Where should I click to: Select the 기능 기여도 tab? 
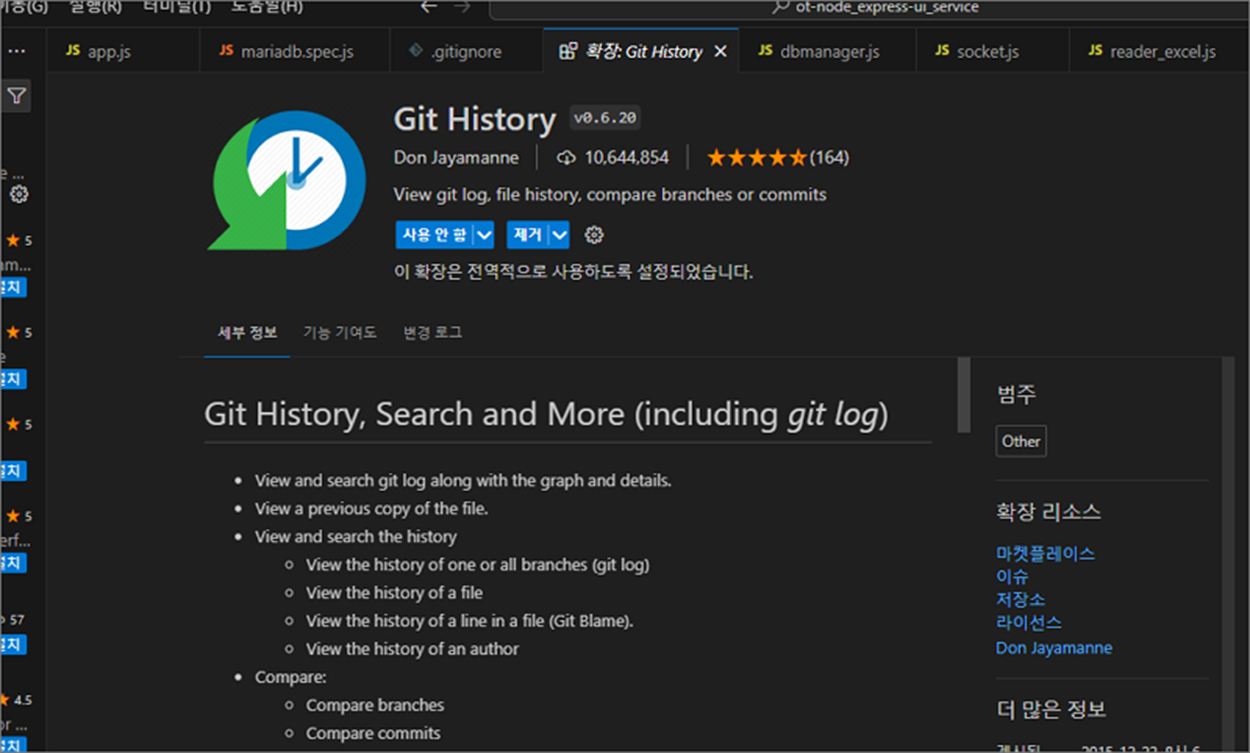click(340, 333)
